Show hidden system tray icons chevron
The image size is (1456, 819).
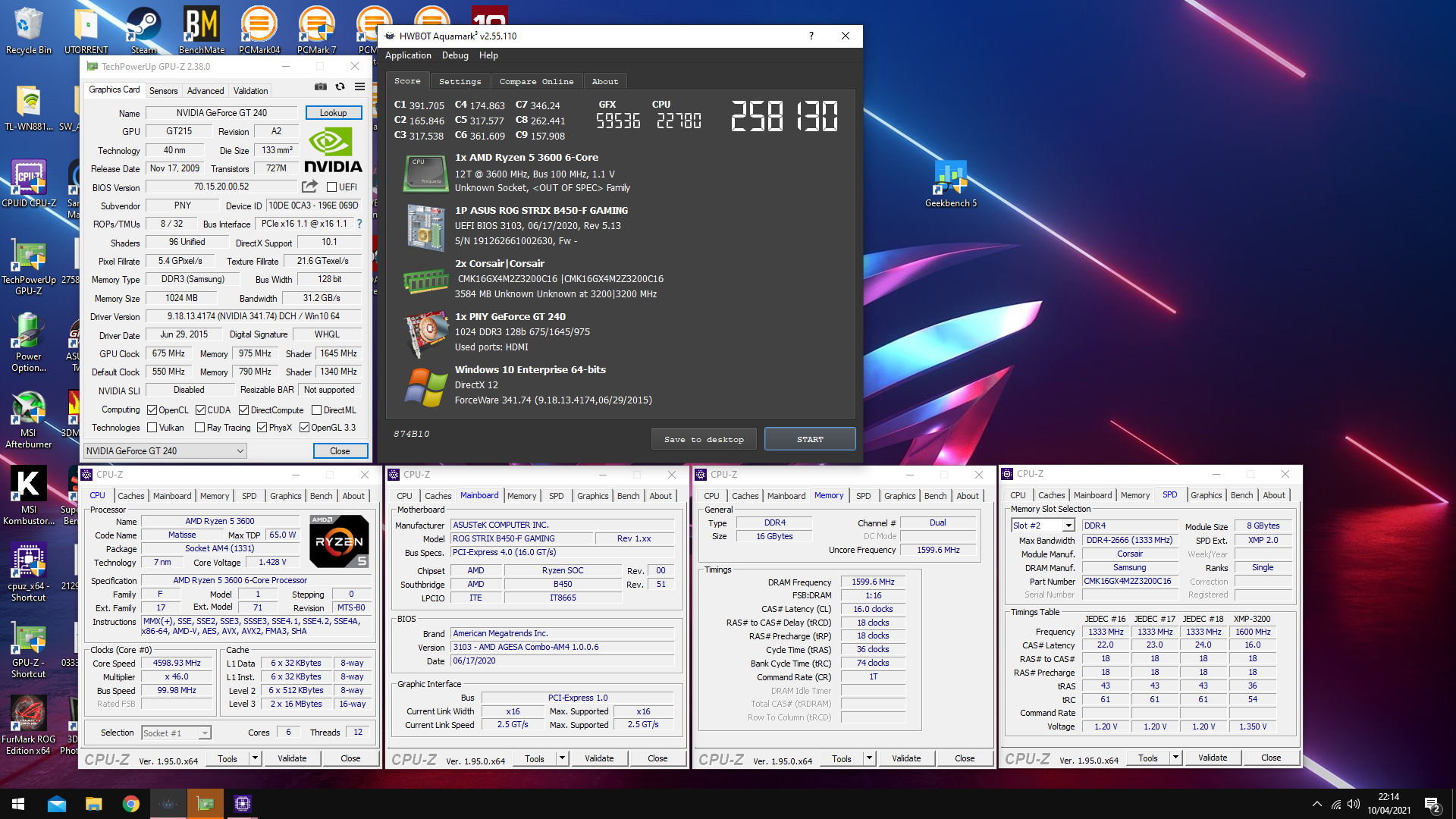point(1317,805)
